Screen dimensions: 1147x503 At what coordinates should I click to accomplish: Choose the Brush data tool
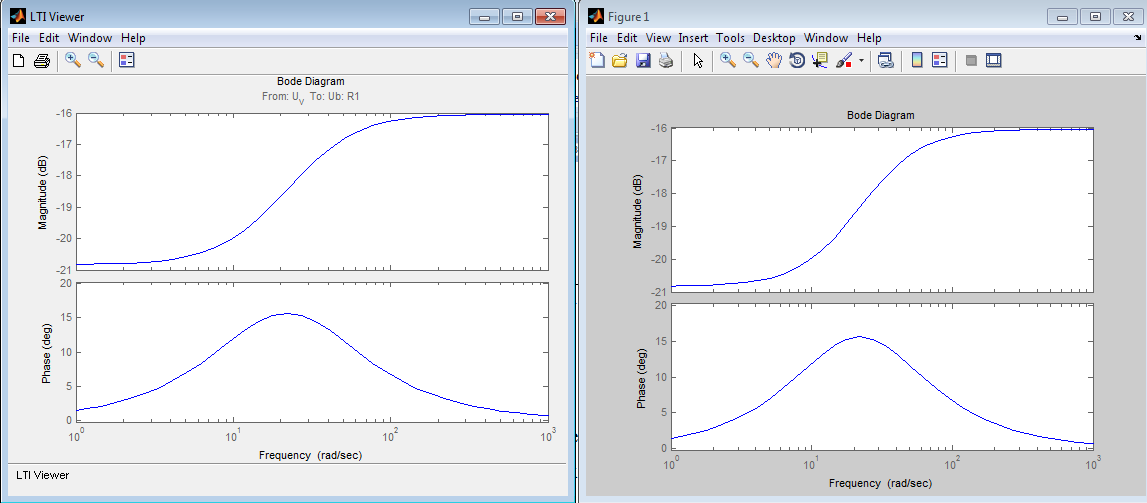click(843, 61)
